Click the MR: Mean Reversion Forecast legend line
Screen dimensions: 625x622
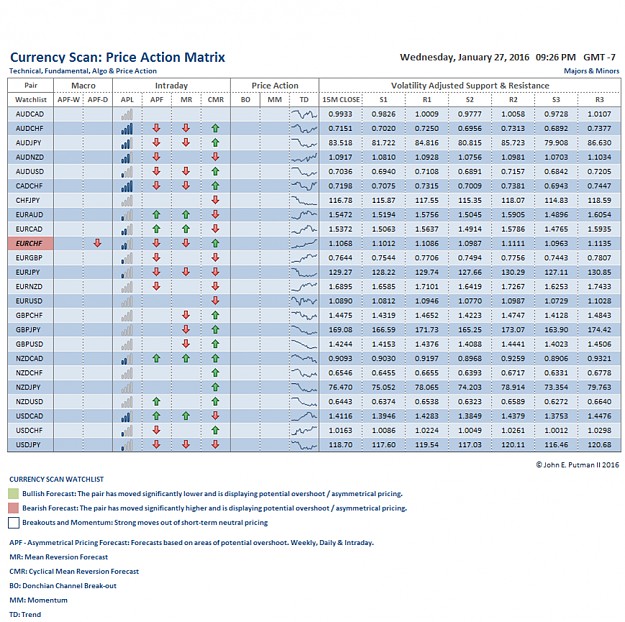pos(59,557)
